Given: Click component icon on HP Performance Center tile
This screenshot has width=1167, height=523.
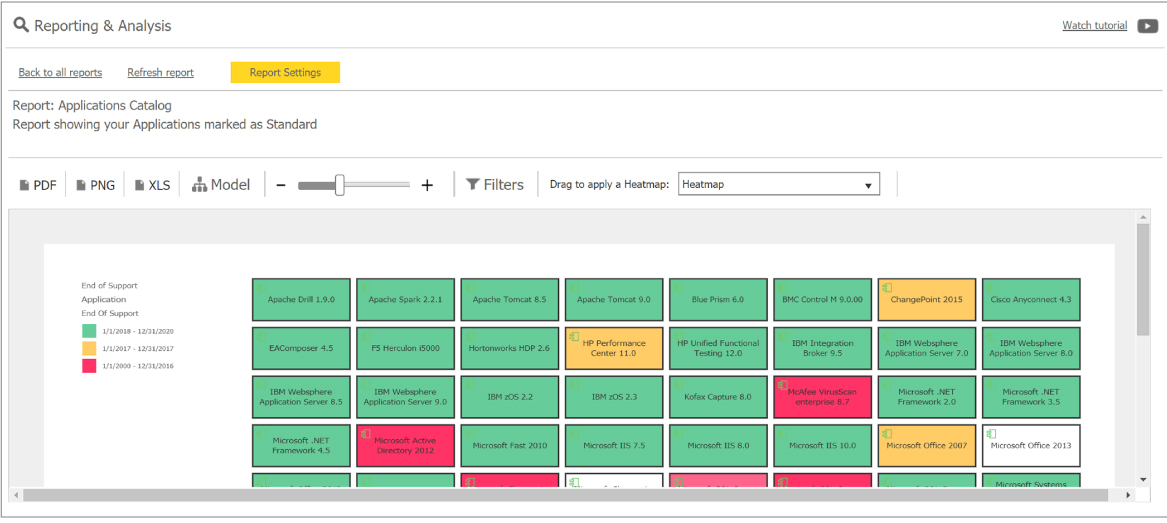Looking at the screenshot, I should tap(574, 336).
